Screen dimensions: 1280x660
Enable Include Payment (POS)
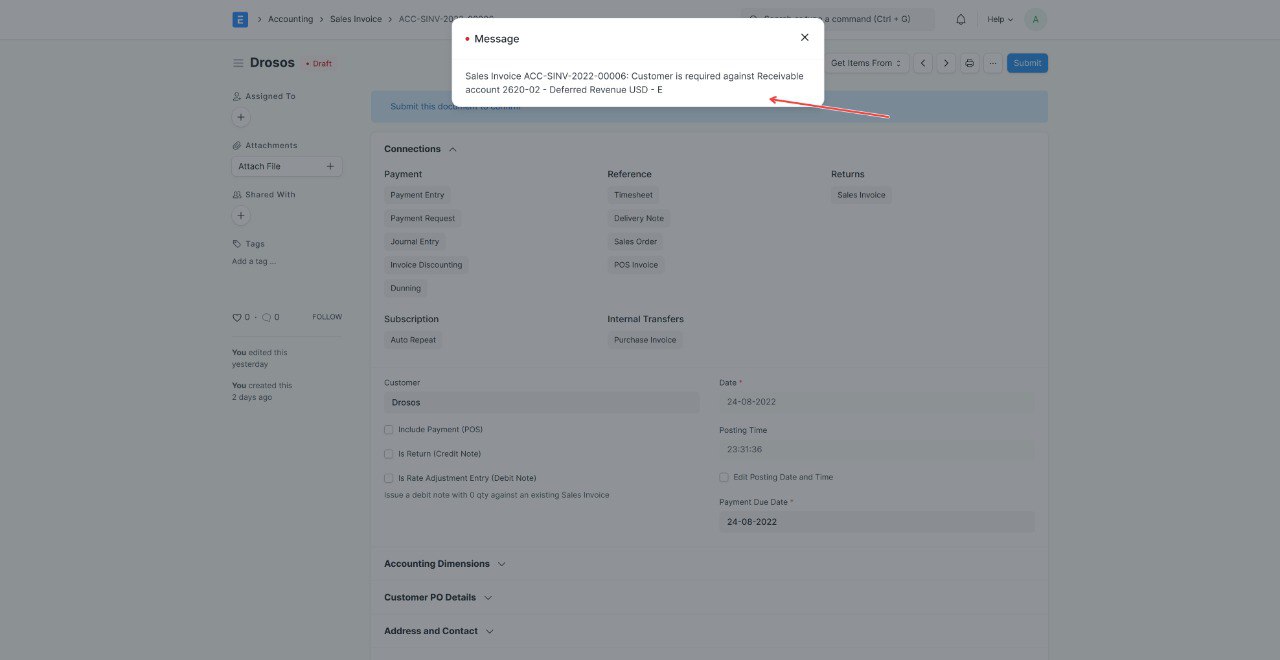coord(388,429)
